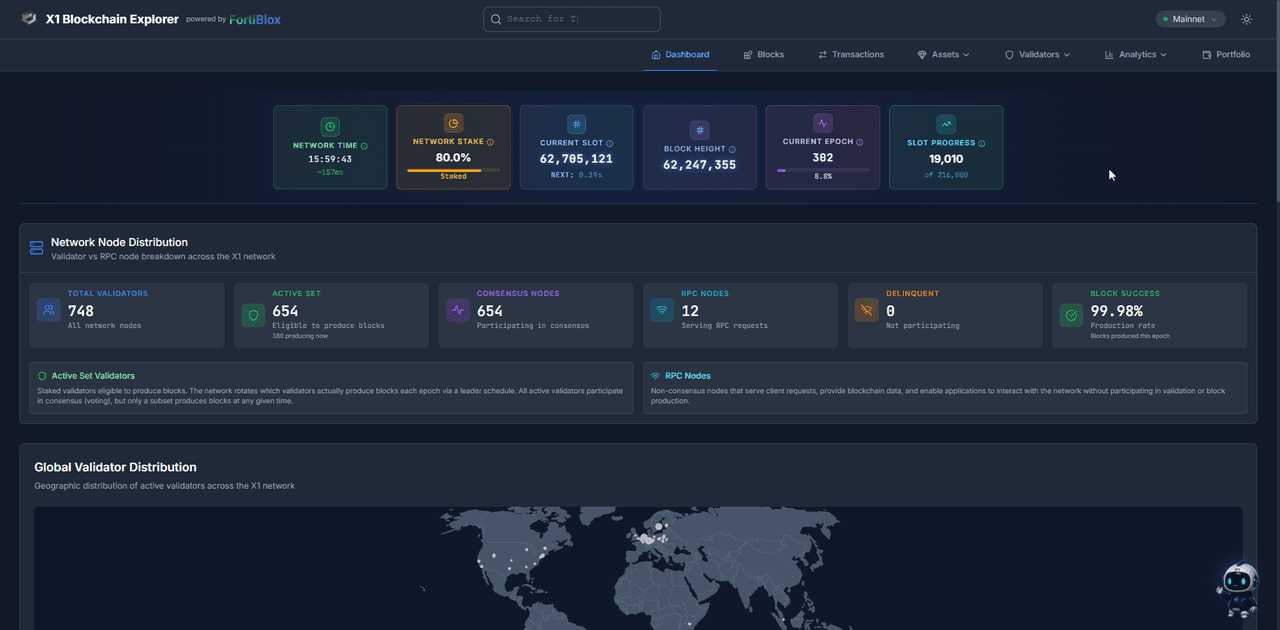Click the Global Validator Distribution map

coord(638,568)
